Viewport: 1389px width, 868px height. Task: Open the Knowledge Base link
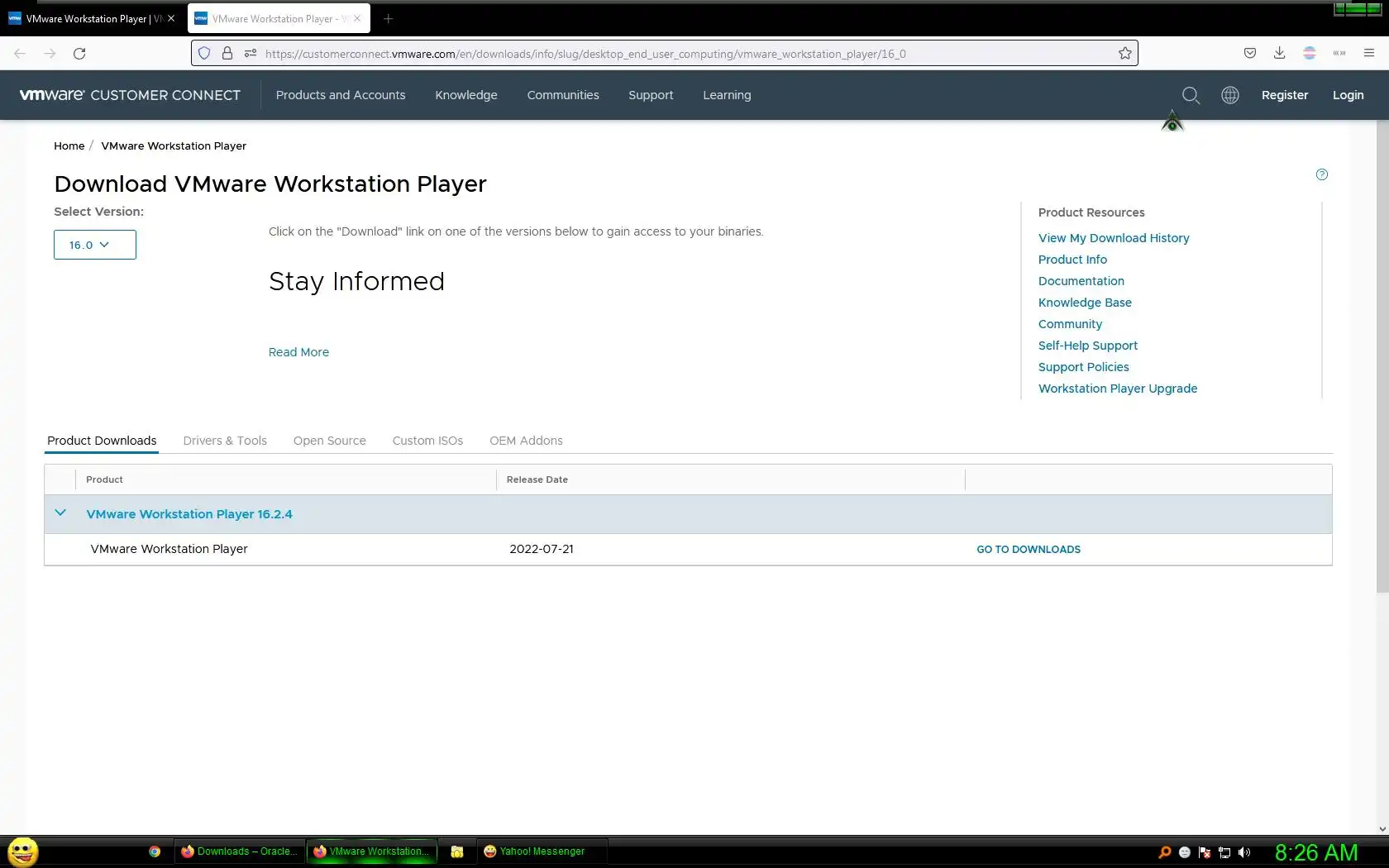[1085, 303]
